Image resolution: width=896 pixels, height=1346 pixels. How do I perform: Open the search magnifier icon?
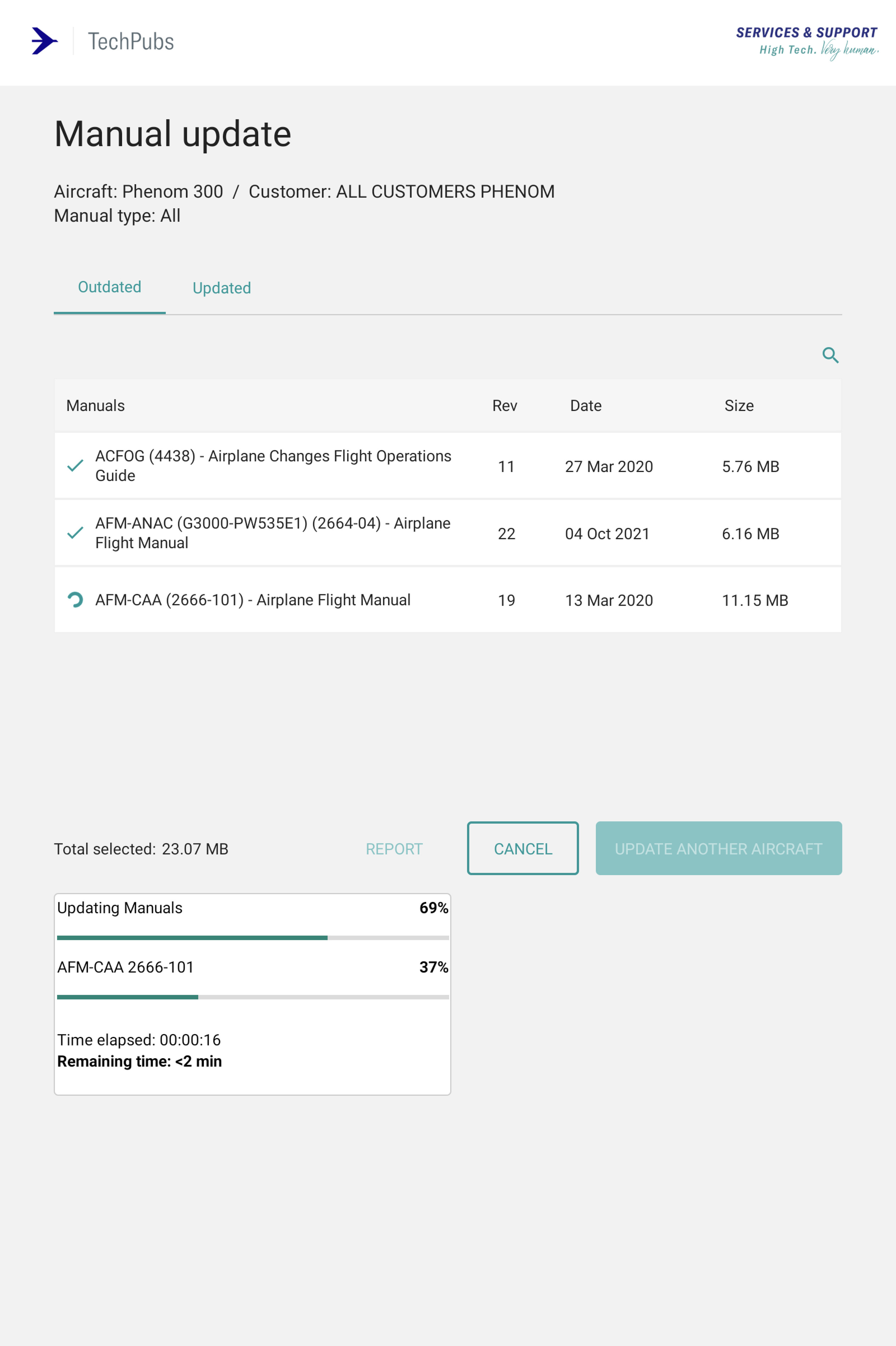click(x=830, y=355)
